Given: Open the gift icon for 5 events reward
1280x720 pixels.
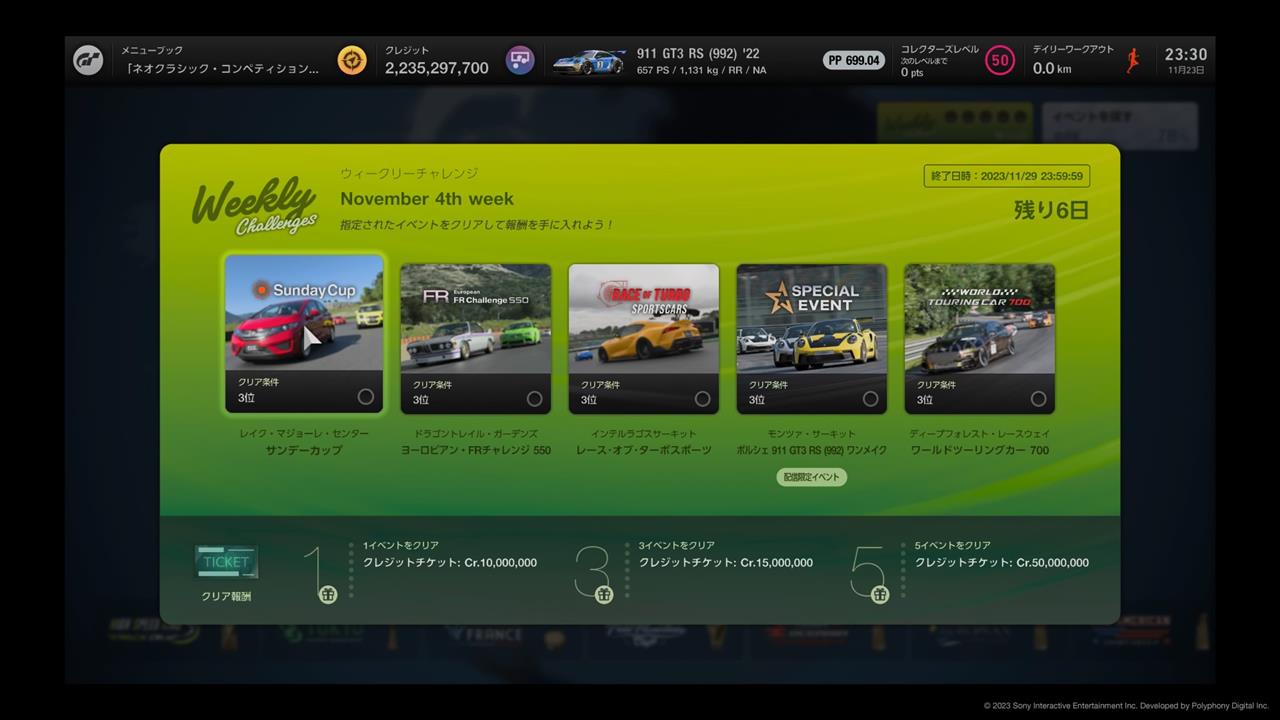Looking at the screenshot, I should point(880,595).
